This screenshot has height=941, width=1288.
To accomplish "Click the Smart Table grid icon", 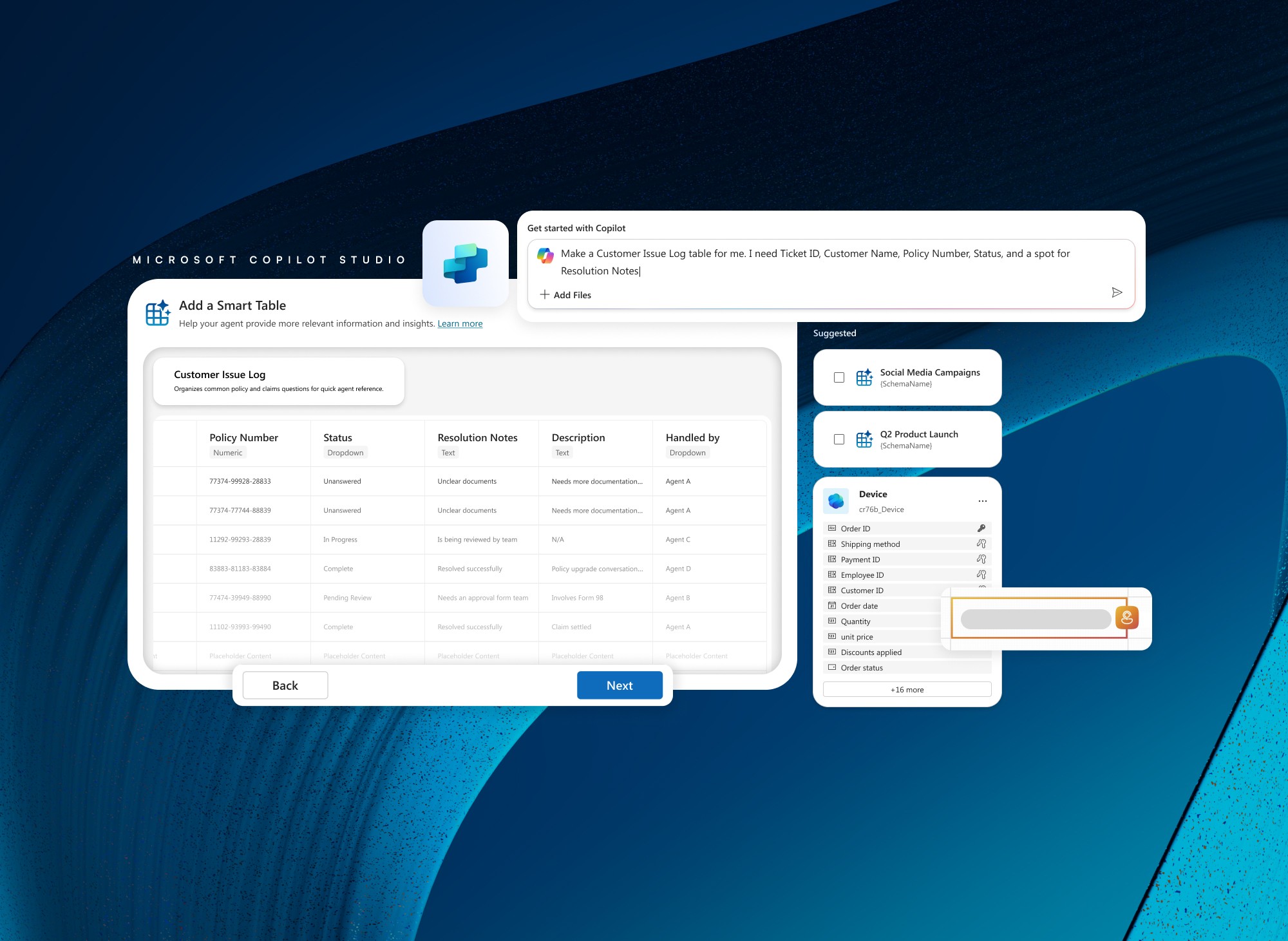I will pos(158,313).
